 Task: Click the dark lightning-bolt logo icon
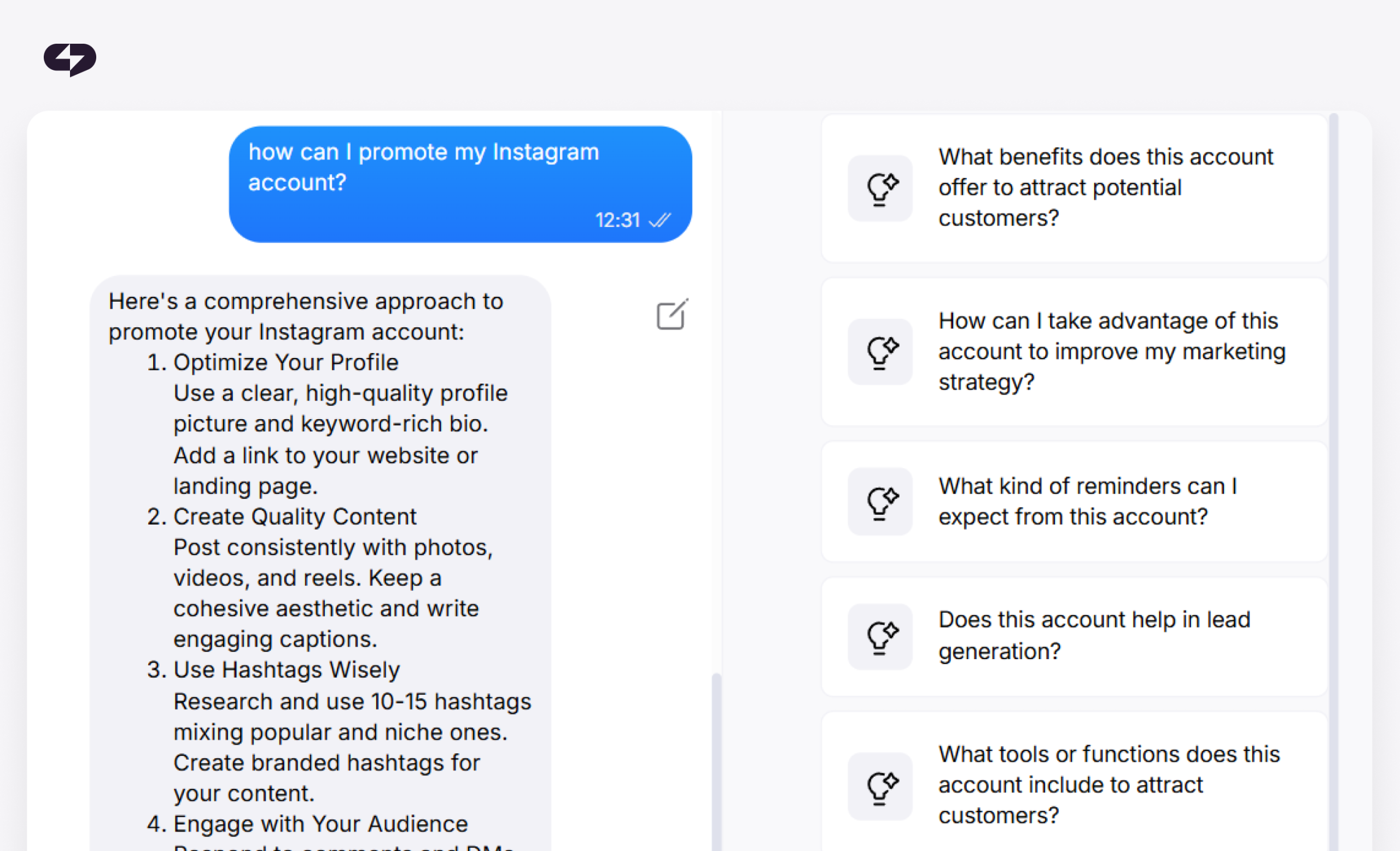pyautogui.click(x=70, y=59)
